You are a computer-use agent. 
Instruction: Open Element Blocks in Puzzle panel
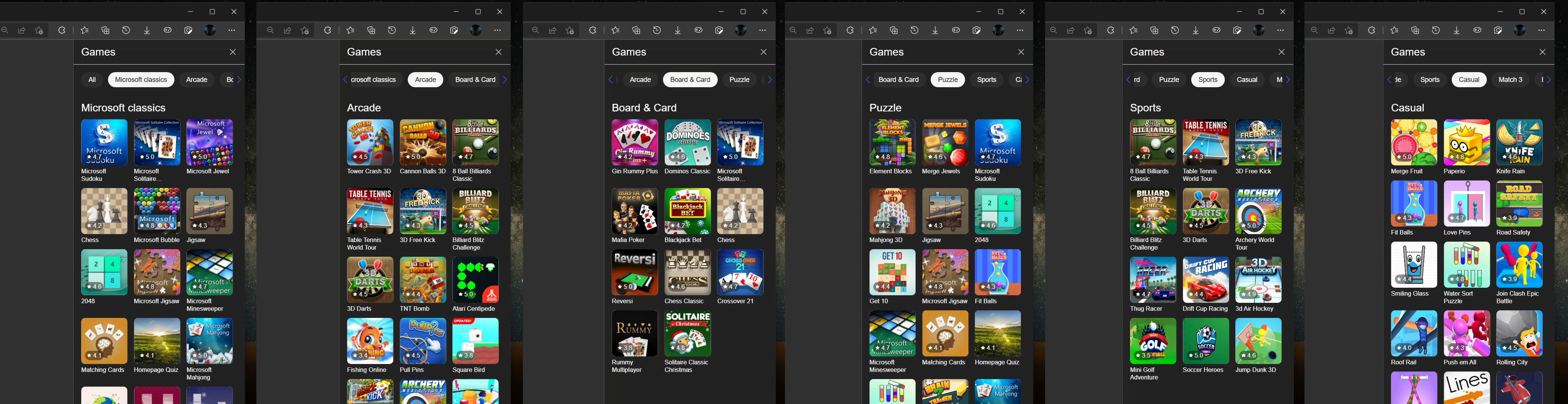pos(892,146)
